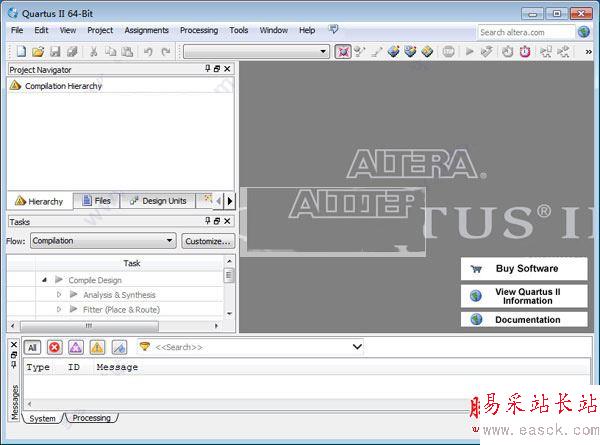Screen dimensions: 600x445
Task: Open the Flow Compilation dropdown
Action: 169,241
